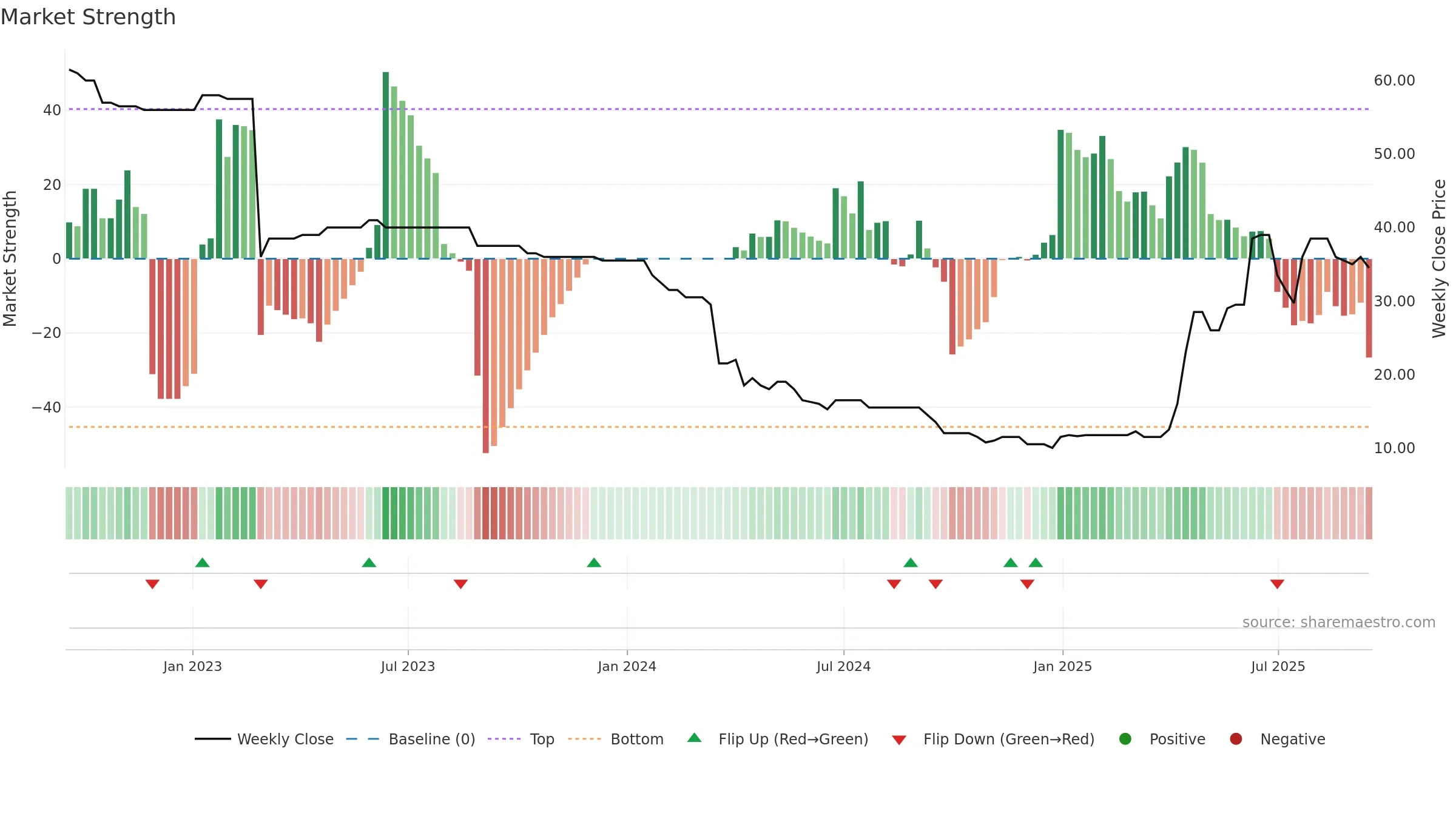Image resolution: width=1456 pixels, height=819 pixels.
Task: Click the deepest red bar below the Bottom line
Action: (486, 356)
